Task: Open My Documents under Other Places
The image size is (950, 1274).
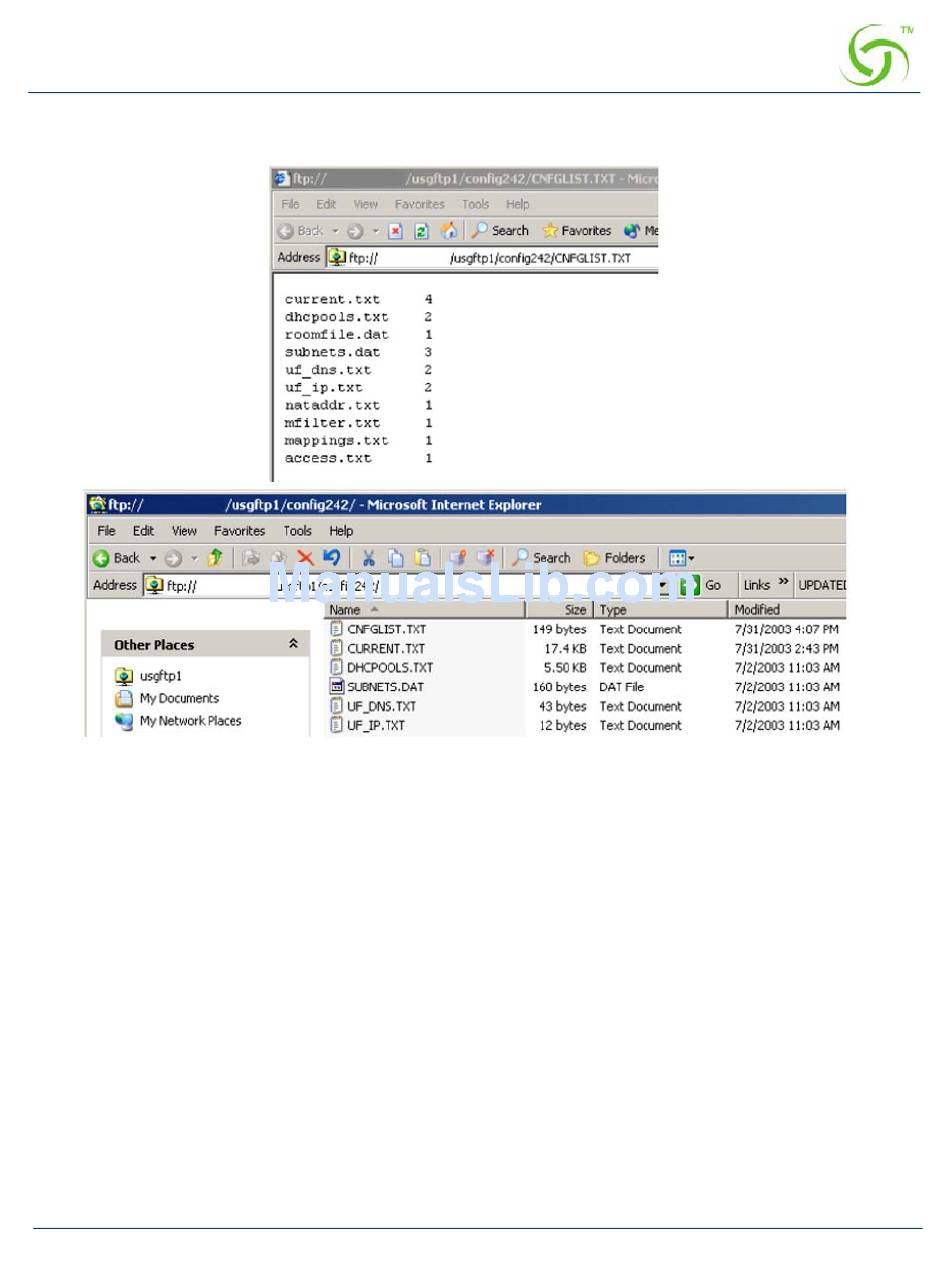Action: 167,699
